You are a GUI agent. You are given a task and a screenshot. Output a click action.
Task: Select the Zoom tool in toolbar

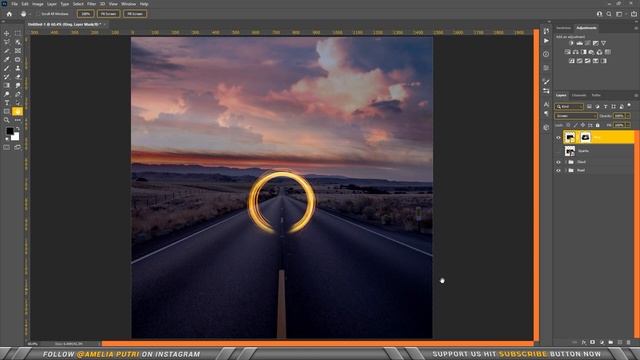click(x=7, y=120)
